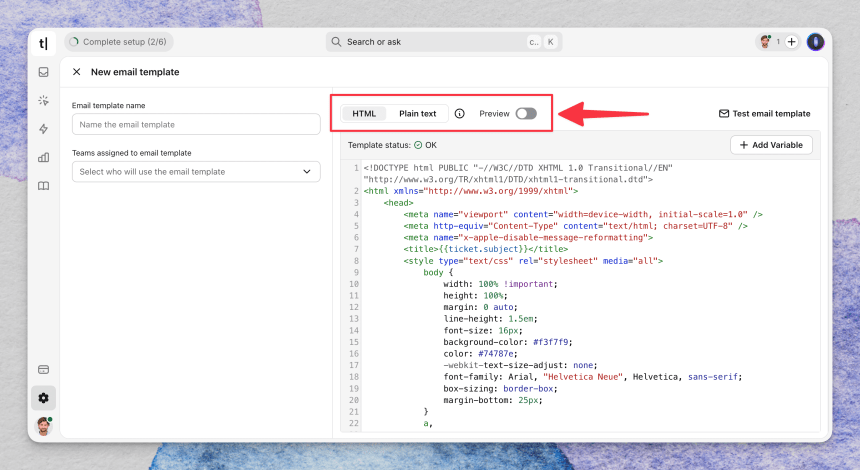The height and width of the screenshot is (470, 860).
Task: Close the New email template panel
Action: [77, 72]
